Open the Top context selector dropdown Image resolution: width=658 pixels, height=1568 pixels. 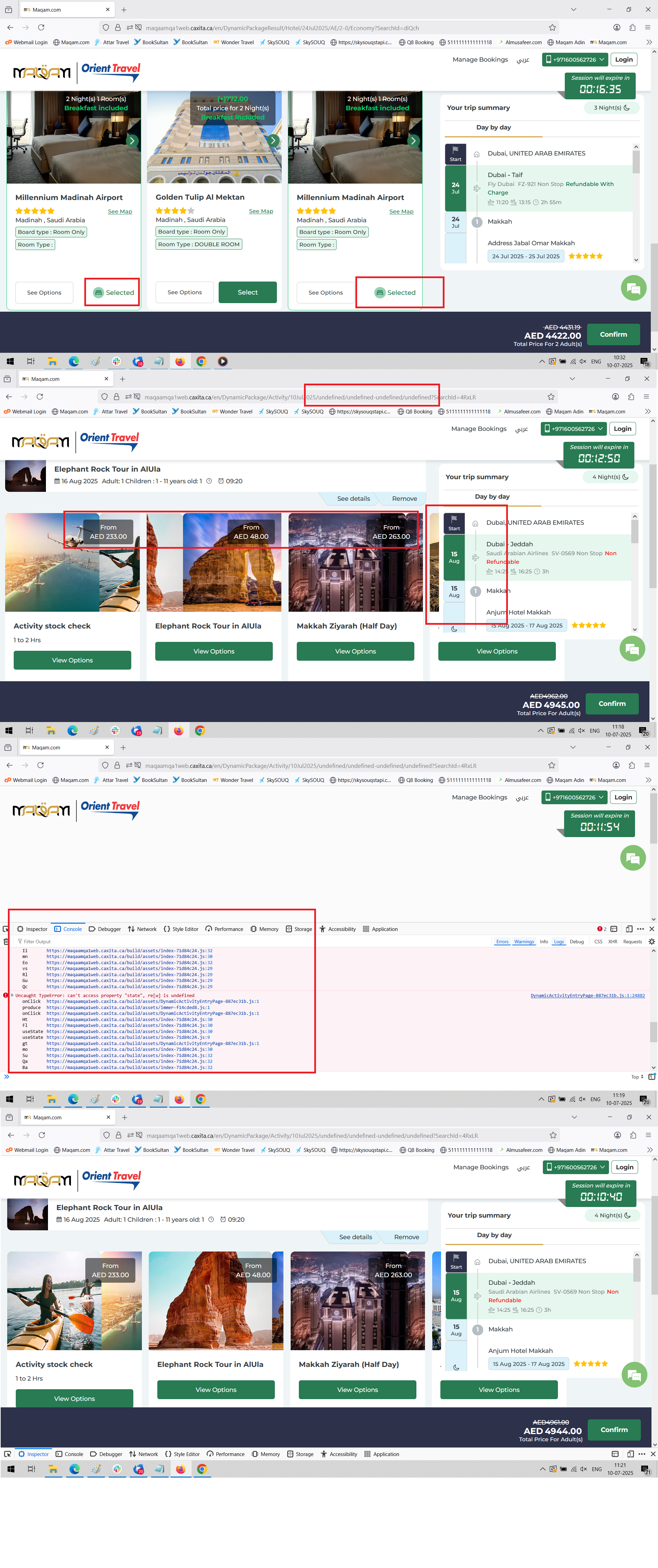coord(637,1077)
